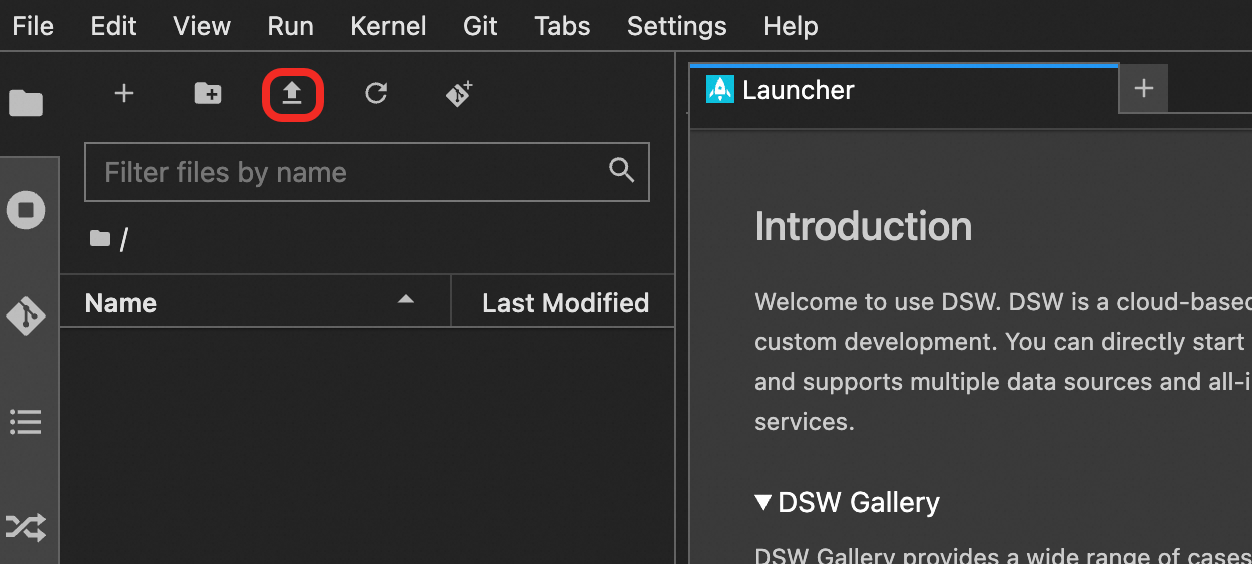Open the Git menu
This screenshot has height=564, width=1252.
(480, 26)
